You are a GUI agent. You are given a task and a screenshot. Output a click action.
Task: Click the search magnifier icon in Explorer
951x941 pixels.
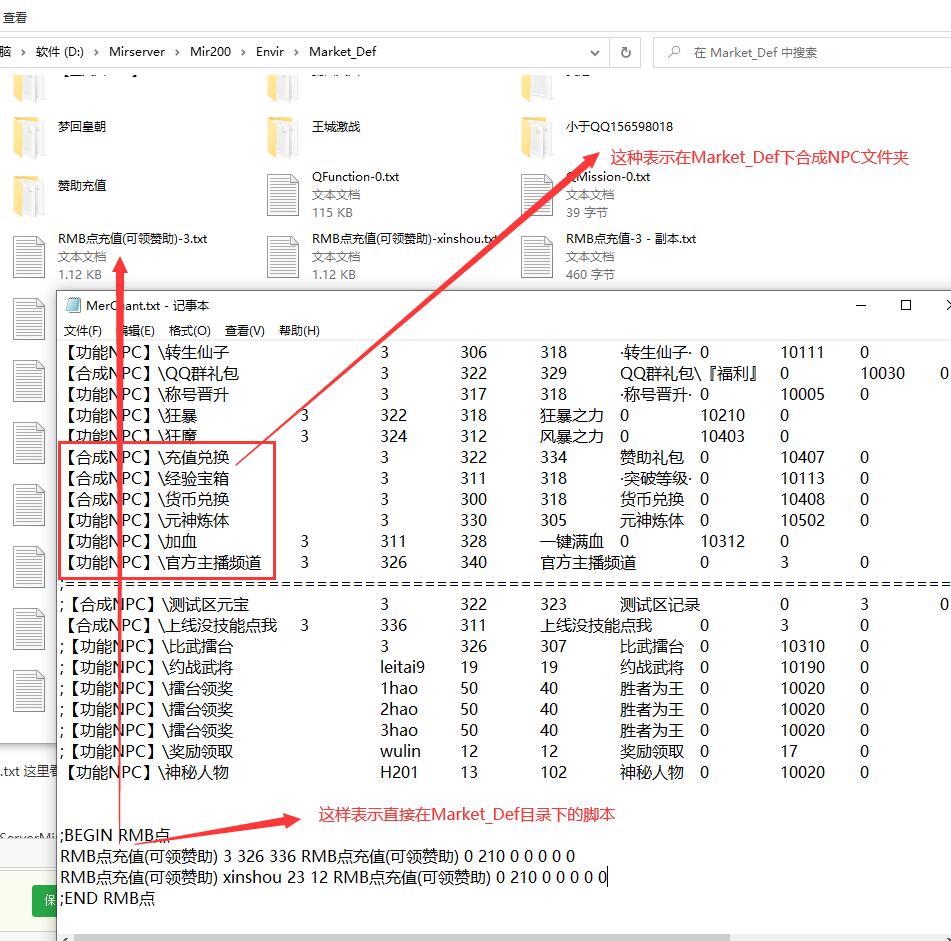click(674, 52)
